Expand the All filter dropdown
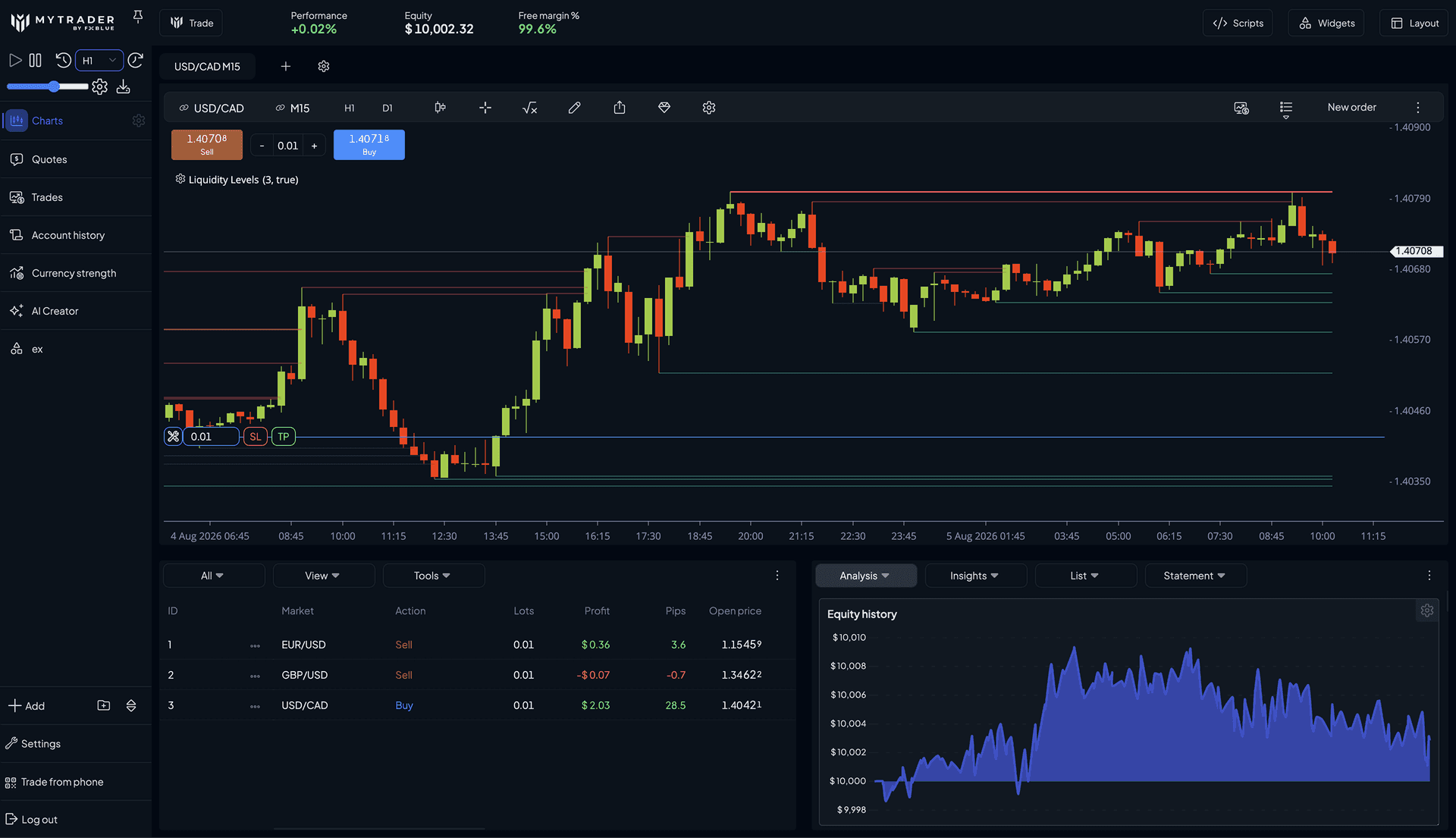The height and width of the screenshot is (838, 1456). [213, 576]
